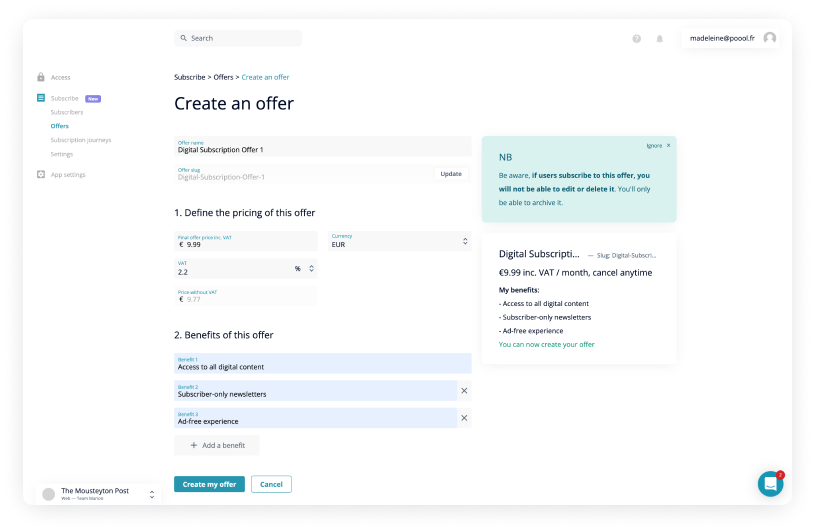The width and height of the screenshot is (815, 532).
Task: Click the App settings icon
Action: coord(41,174)
